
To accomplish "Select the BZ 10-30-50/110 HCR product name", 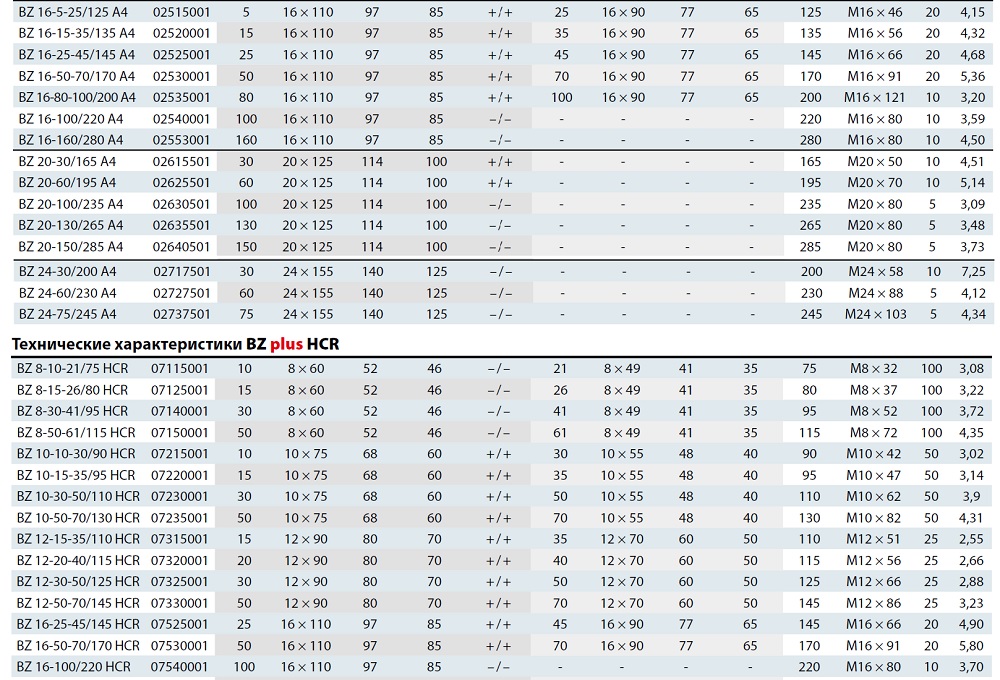I will pos(78,497).
